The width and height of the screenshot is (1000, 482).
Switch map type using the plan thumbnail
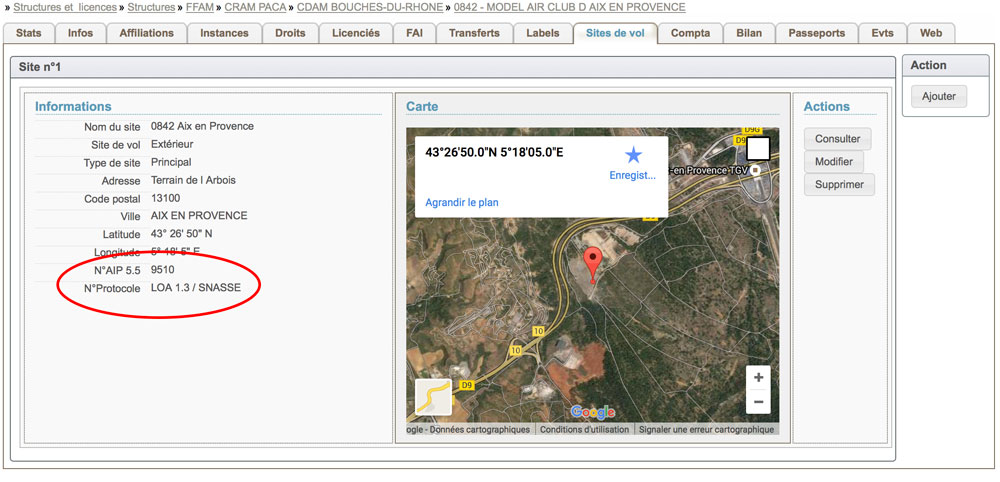[434, 397]
